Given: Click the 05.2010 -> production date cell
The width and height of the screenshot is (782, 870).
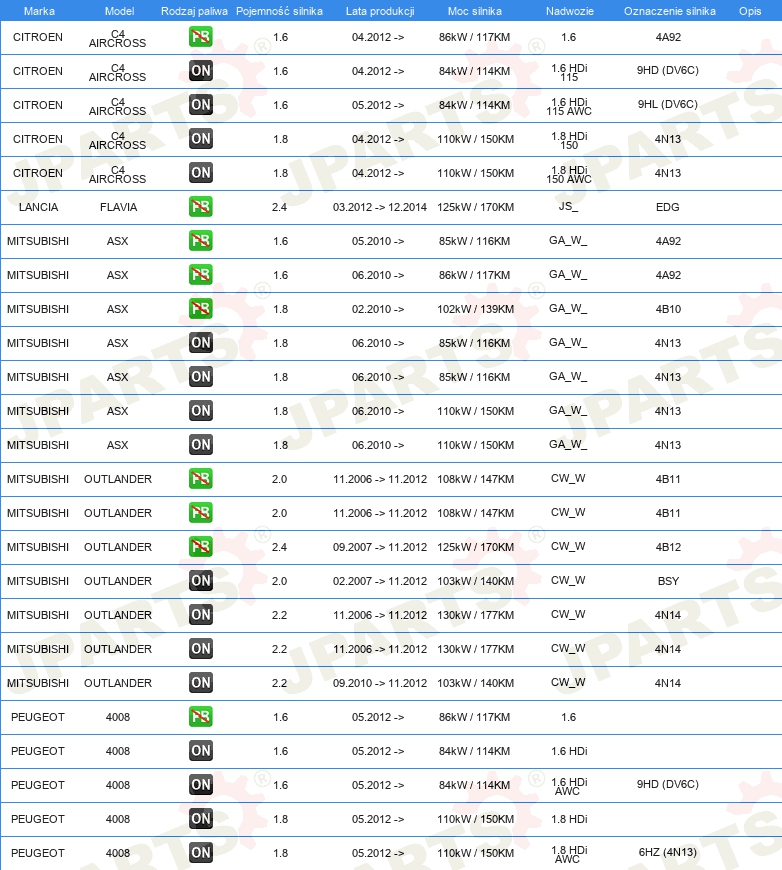Looking at the screenshot, I should pyautogui.click(x=378, y=241).
